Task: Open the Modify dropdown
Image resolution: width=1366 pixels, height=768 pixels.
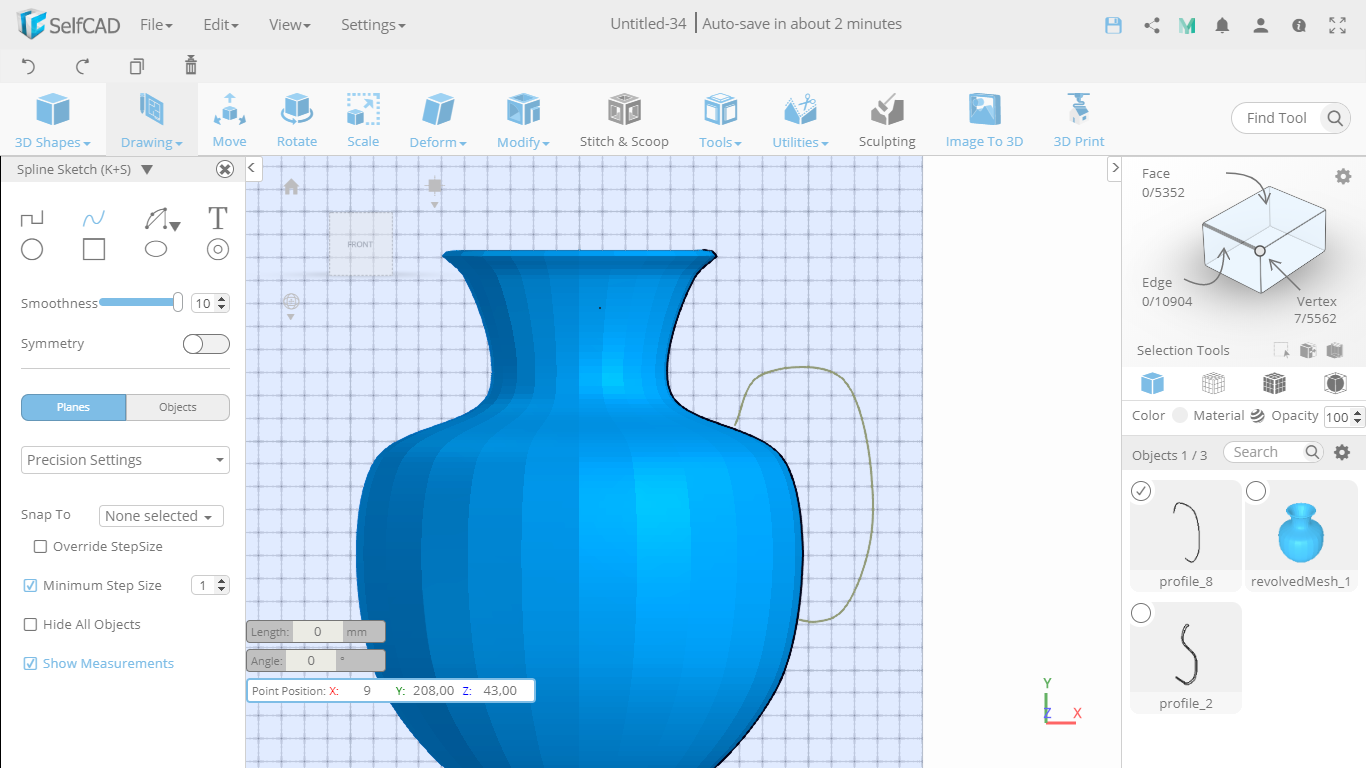Action: tap(523, 120)
